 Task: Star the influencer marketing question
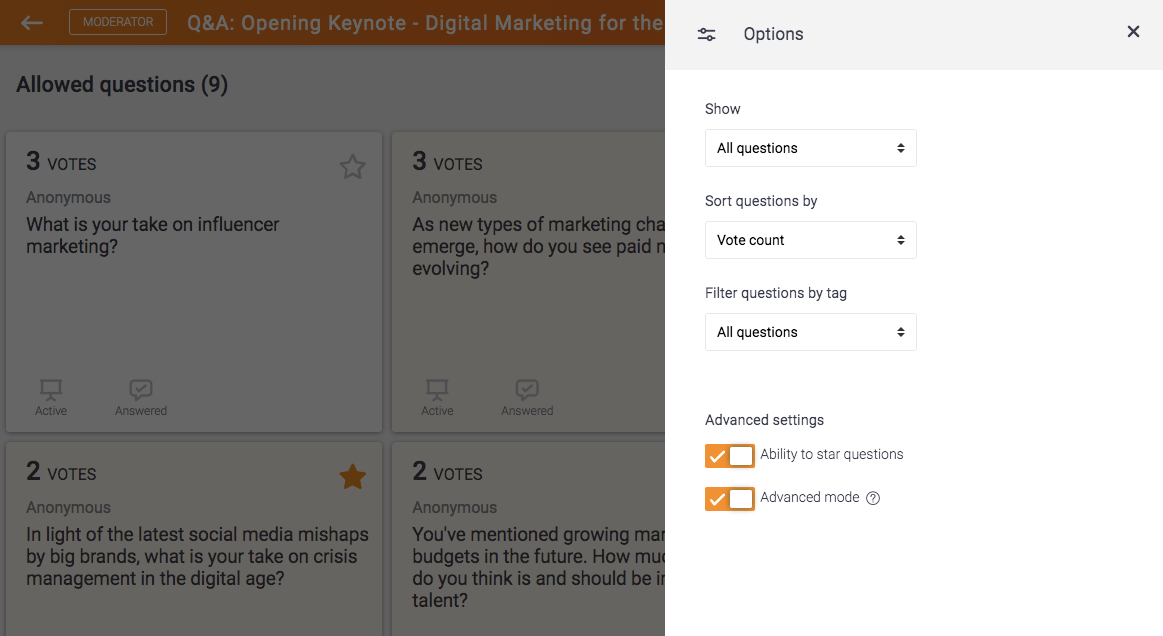352,167
